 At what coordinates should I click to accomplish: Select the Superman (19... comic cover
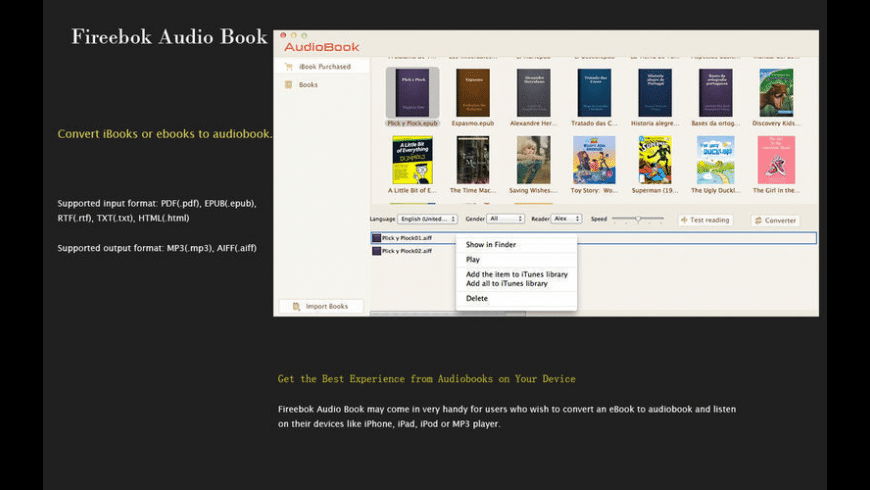point(655,160)
